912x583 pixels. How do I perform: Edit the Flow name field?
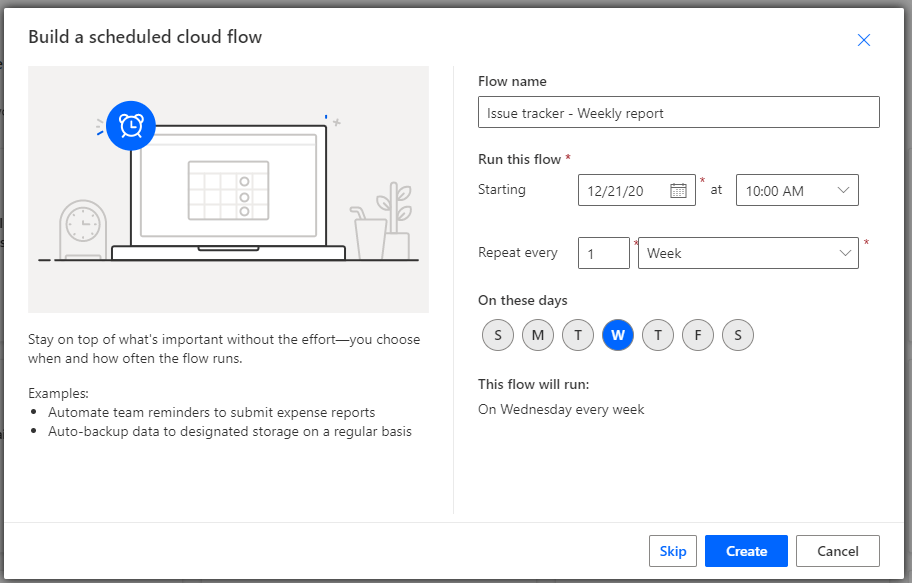coord(678,112)
